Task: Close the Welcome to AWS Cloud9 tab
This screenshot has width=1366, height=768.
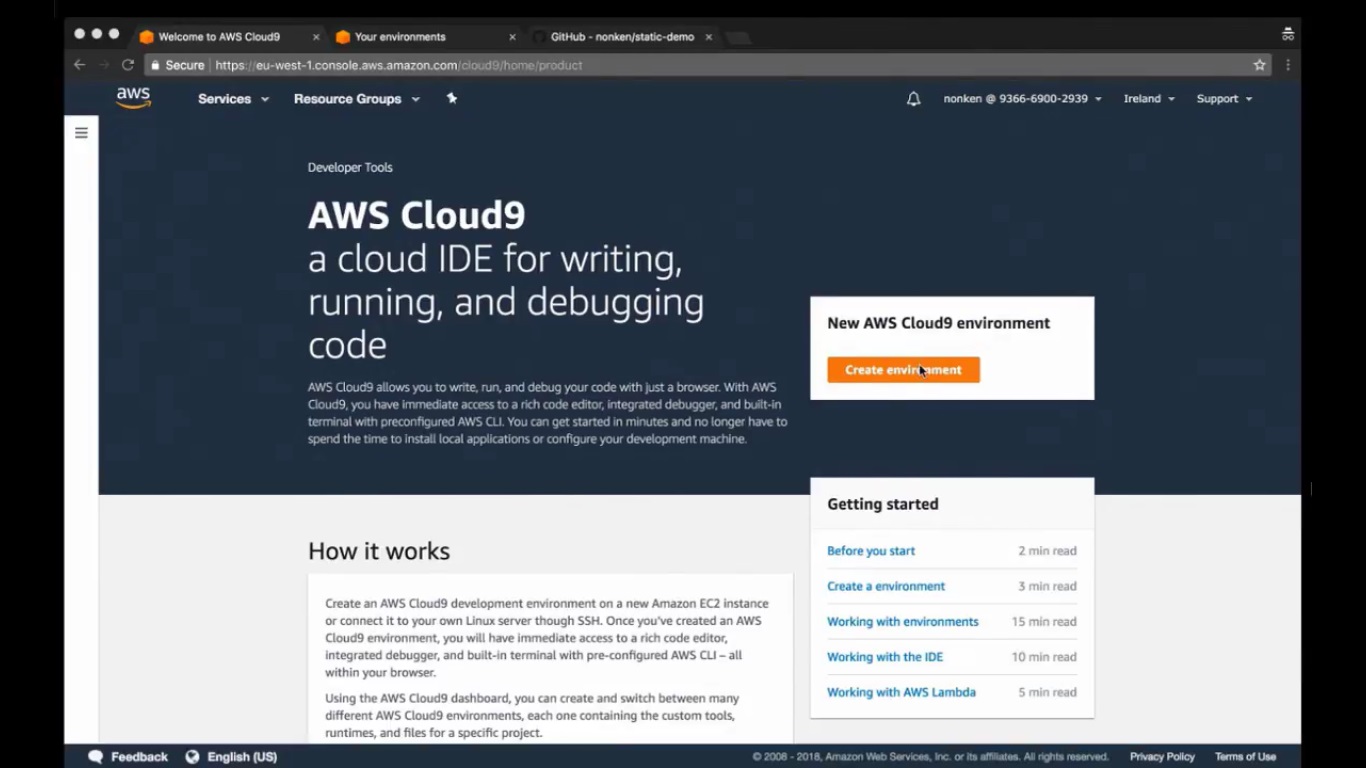Action: coord(316,37)
